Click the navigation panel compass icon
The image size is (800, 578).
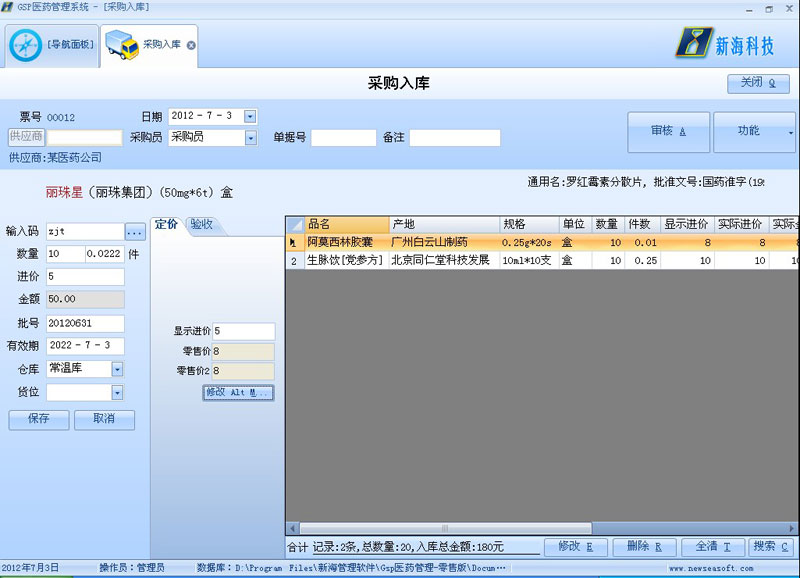pos(25,44)
